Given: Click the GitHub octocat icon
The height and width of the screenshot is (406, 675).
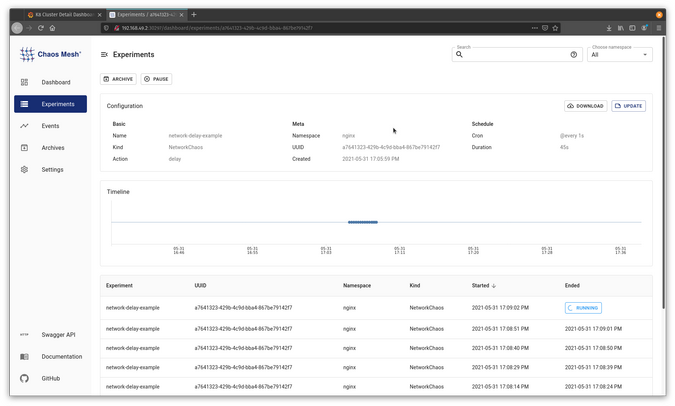Looking at the screenshot, I should pos(25,378).
